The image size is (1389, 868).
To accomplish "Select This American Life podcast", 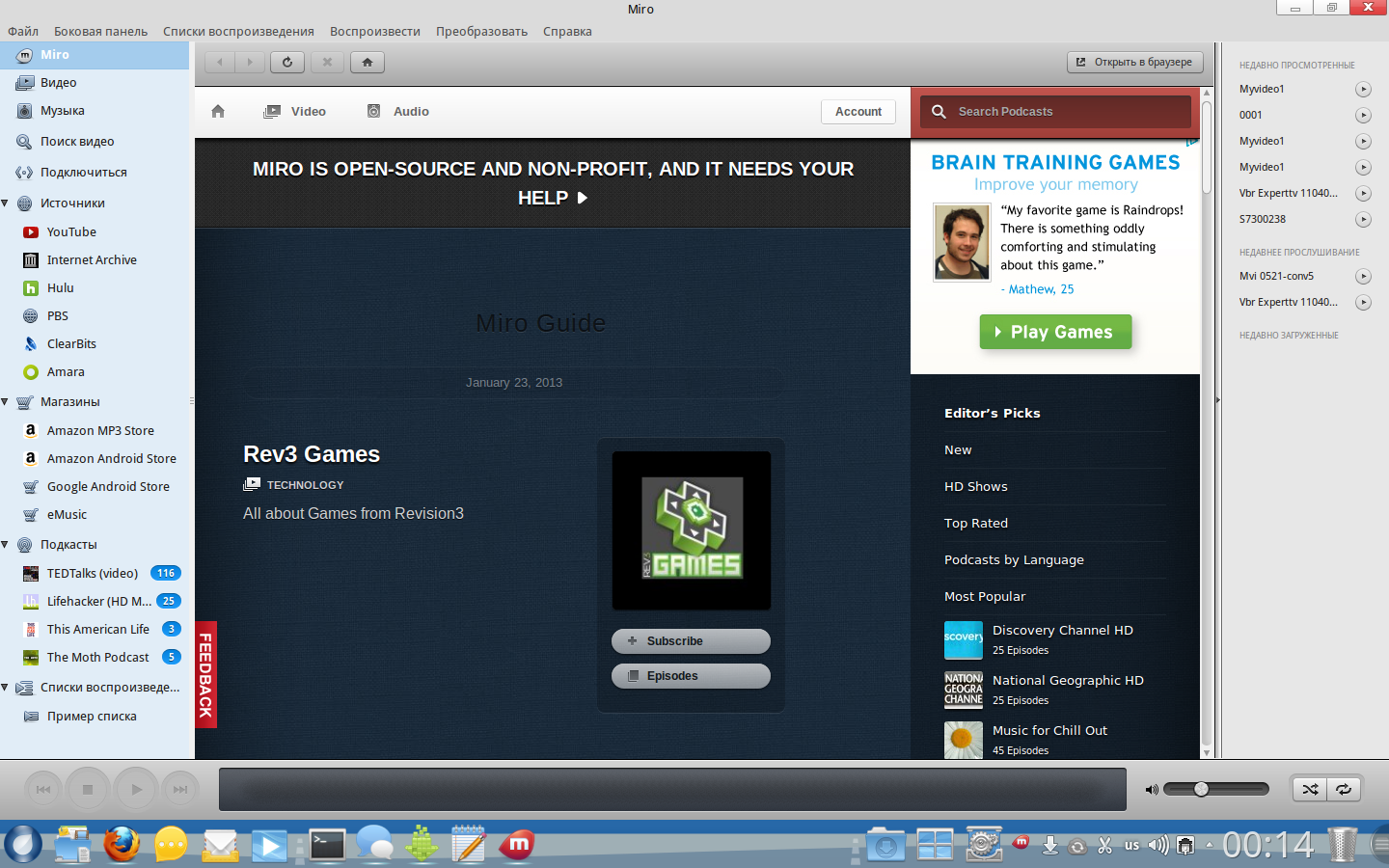I will coord(96,630).
